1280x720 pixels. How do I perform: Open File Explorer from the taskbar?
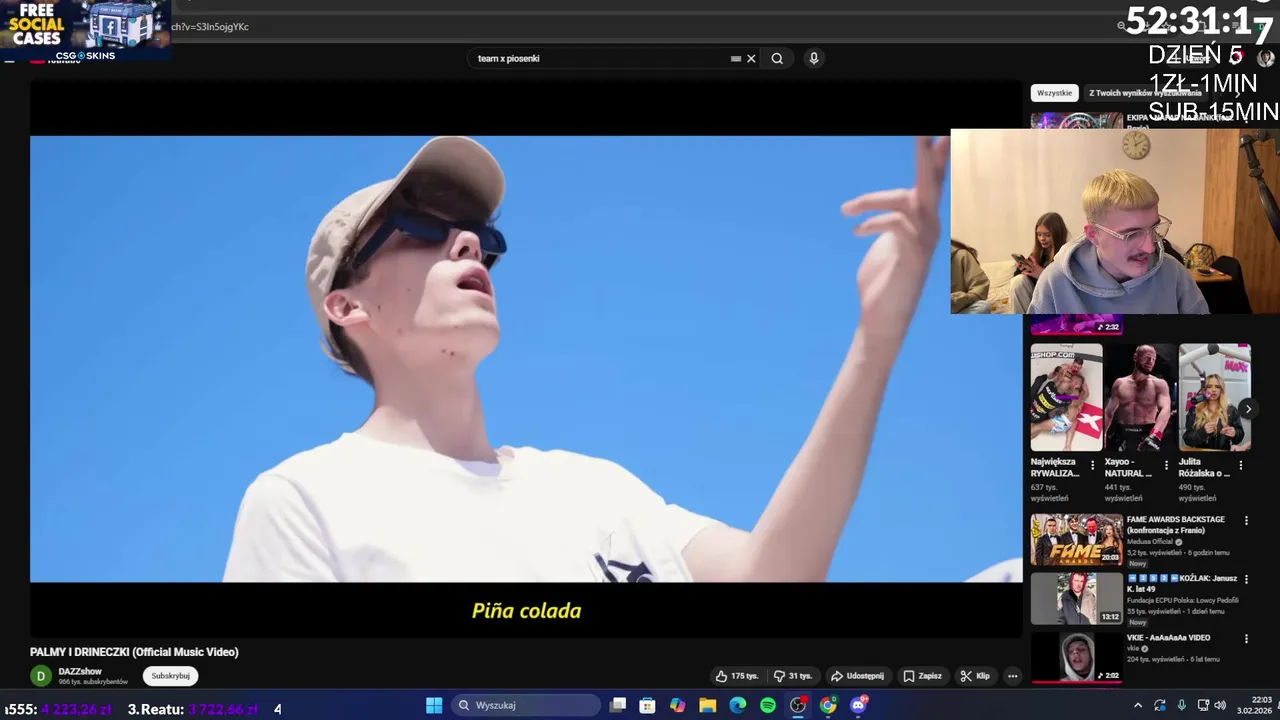(x=707, y=705)
